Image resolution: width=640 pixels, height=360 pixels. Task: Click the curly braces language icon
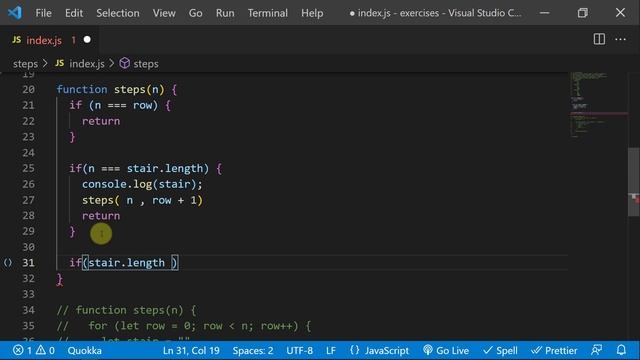click(x=355, y=350)
